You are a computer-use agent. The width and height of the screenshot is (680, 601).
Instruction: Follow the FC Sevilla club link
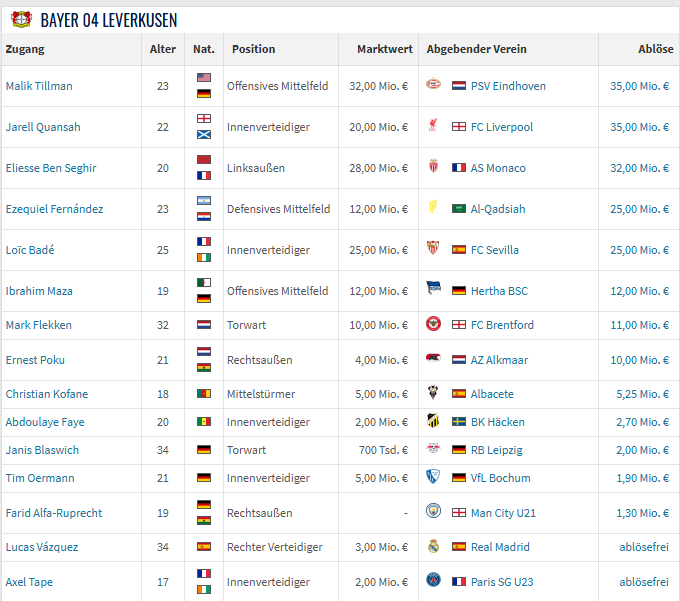[495, 250]
